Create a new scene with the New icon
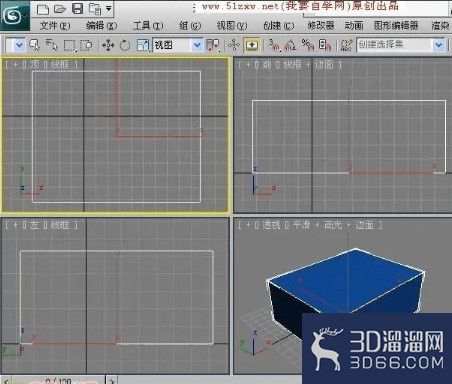The width and height of the screenshot is (452, 384). point(43,9)
